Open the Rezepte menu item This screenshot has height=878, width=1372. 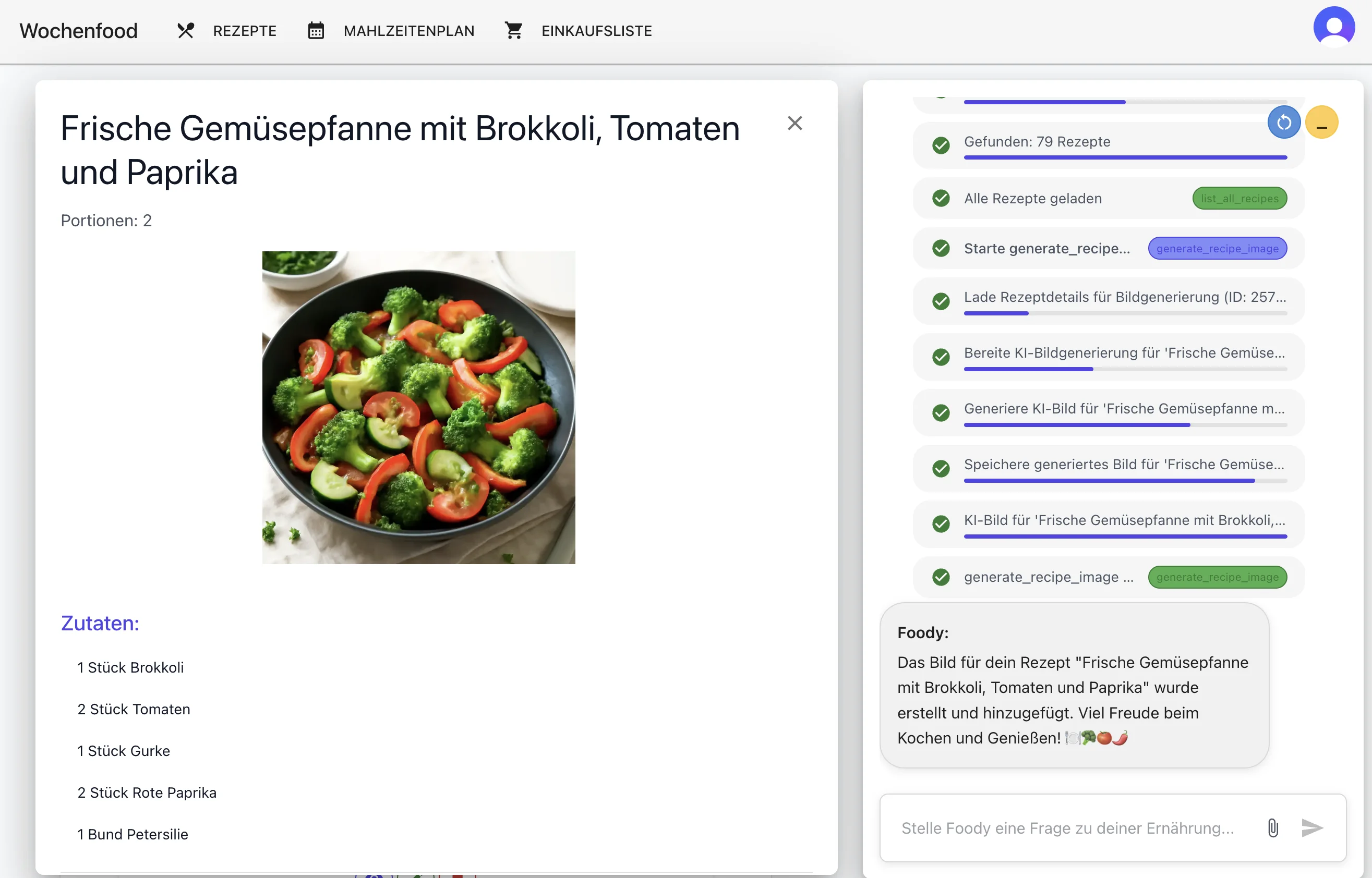click(x=245, y=31)
